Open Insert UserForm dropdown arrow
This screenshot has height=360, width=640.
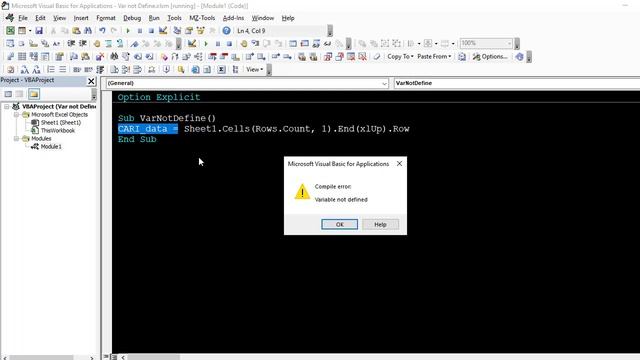[x=30, y=31]
